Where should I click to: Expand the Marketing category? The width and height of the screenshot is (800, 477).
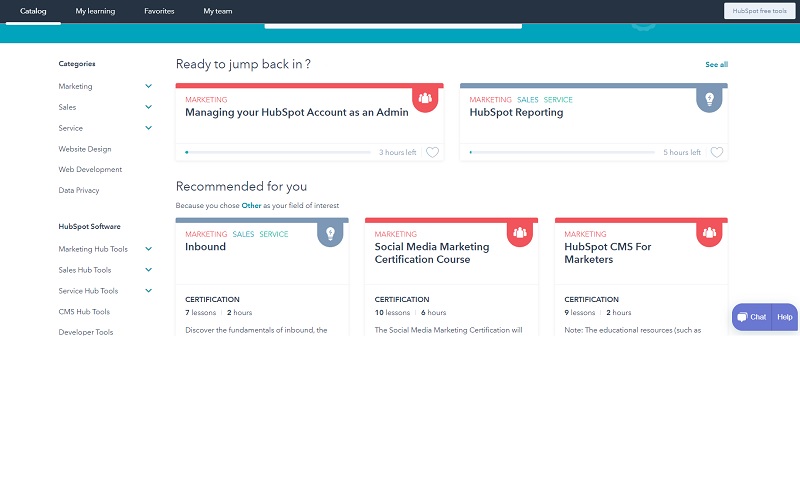coord(148,86)
